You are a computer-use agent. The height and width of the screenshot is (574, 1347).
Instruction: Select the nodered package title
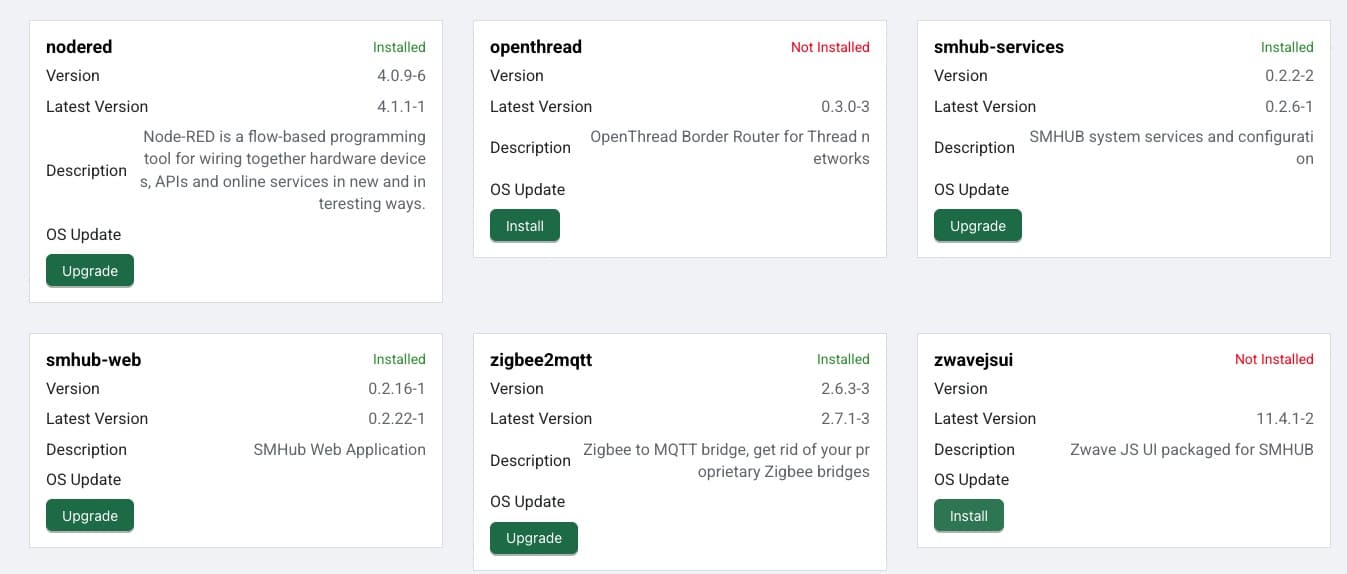point(79,47)
